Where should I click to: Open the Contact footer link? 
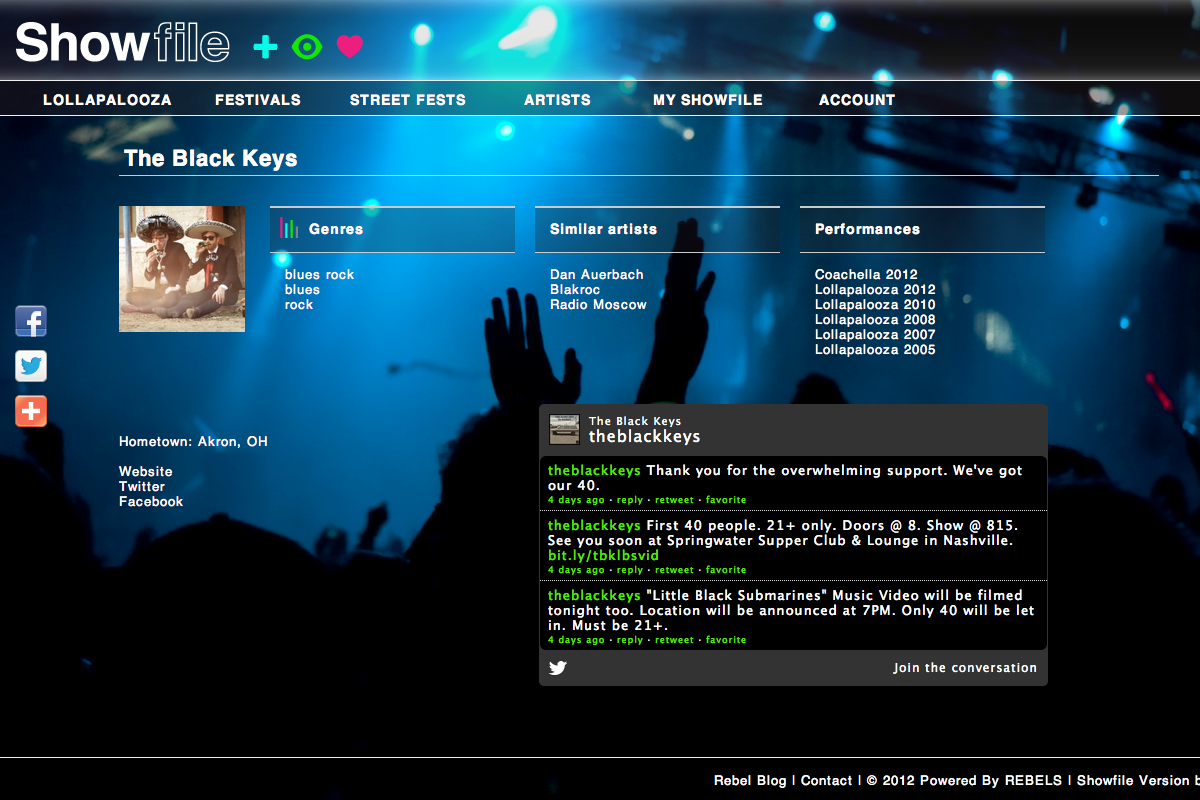pyautogui.click(x=826, y=781)
